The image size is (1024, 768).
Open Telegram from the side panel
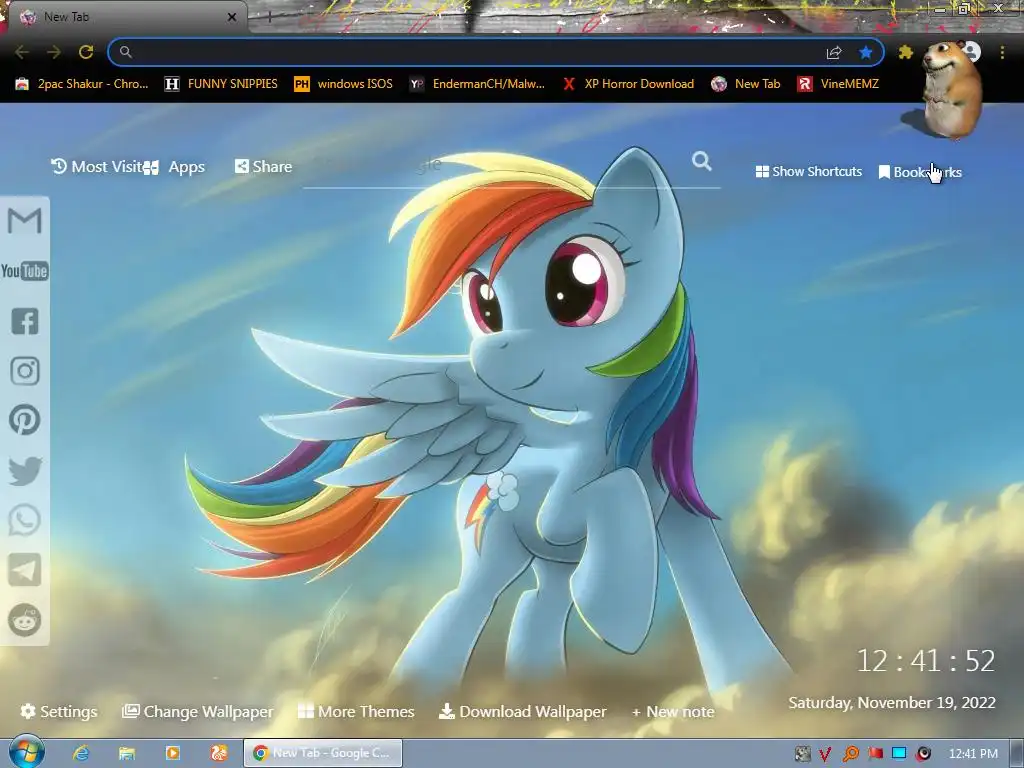(25, 570)
